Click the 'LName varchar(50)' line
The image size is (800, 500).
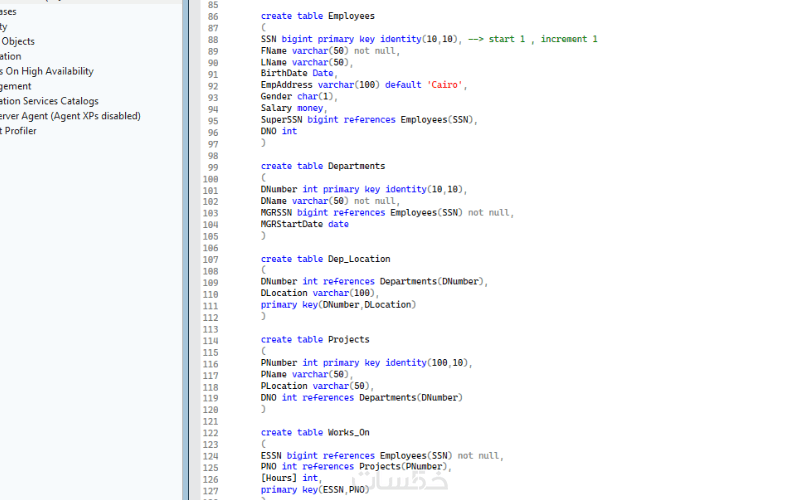pos(307,62)
